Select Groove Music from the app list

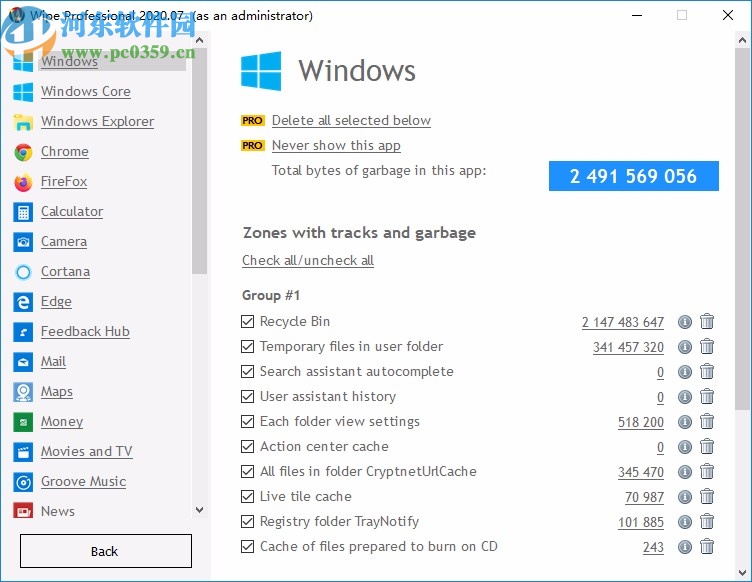click(83, 481)
